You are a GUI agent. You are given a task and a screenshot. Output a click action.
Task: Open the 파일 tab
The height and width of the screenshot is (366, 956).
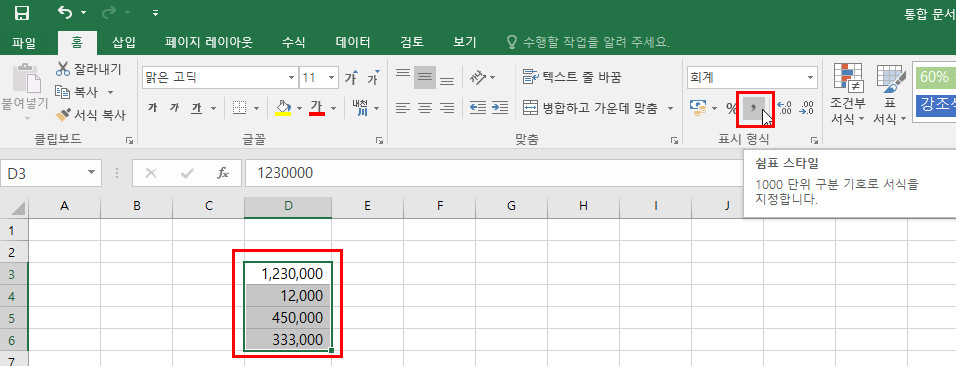24,42
